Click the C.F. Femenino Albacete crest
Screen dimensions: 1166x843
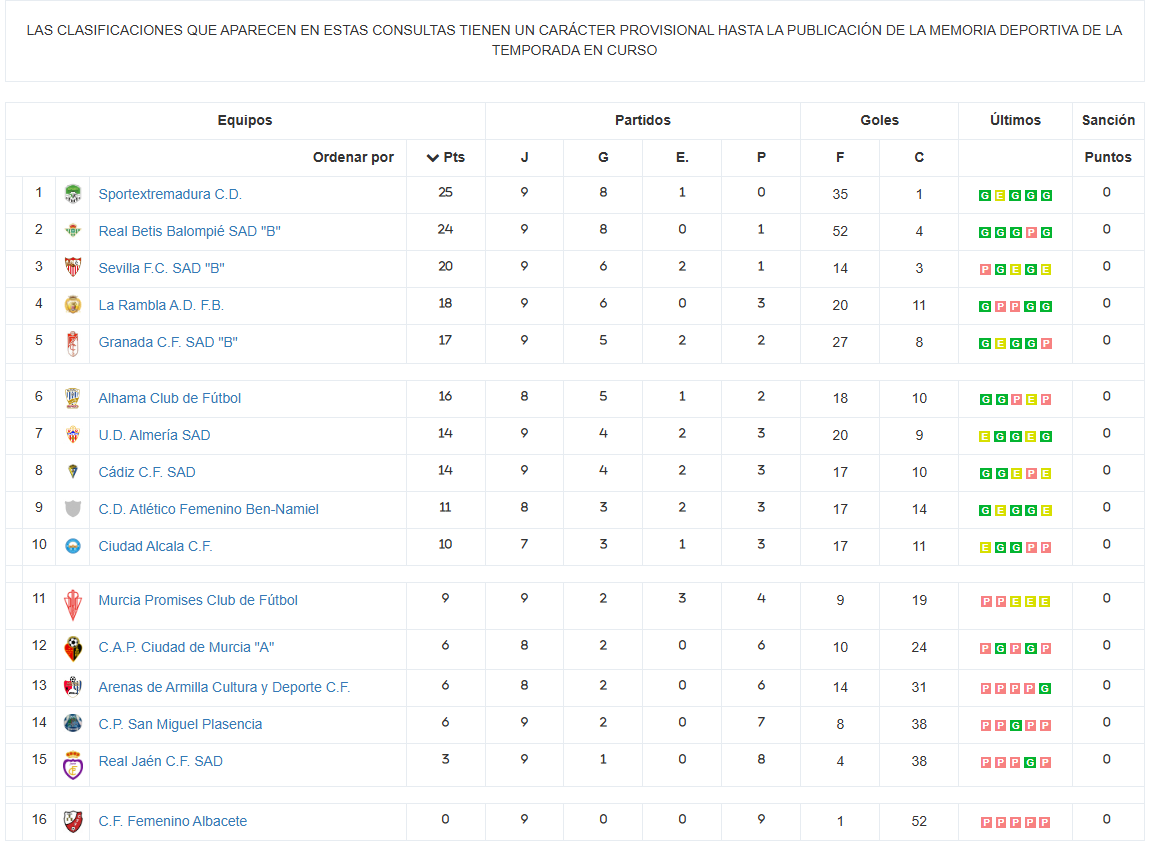point(73,821)
